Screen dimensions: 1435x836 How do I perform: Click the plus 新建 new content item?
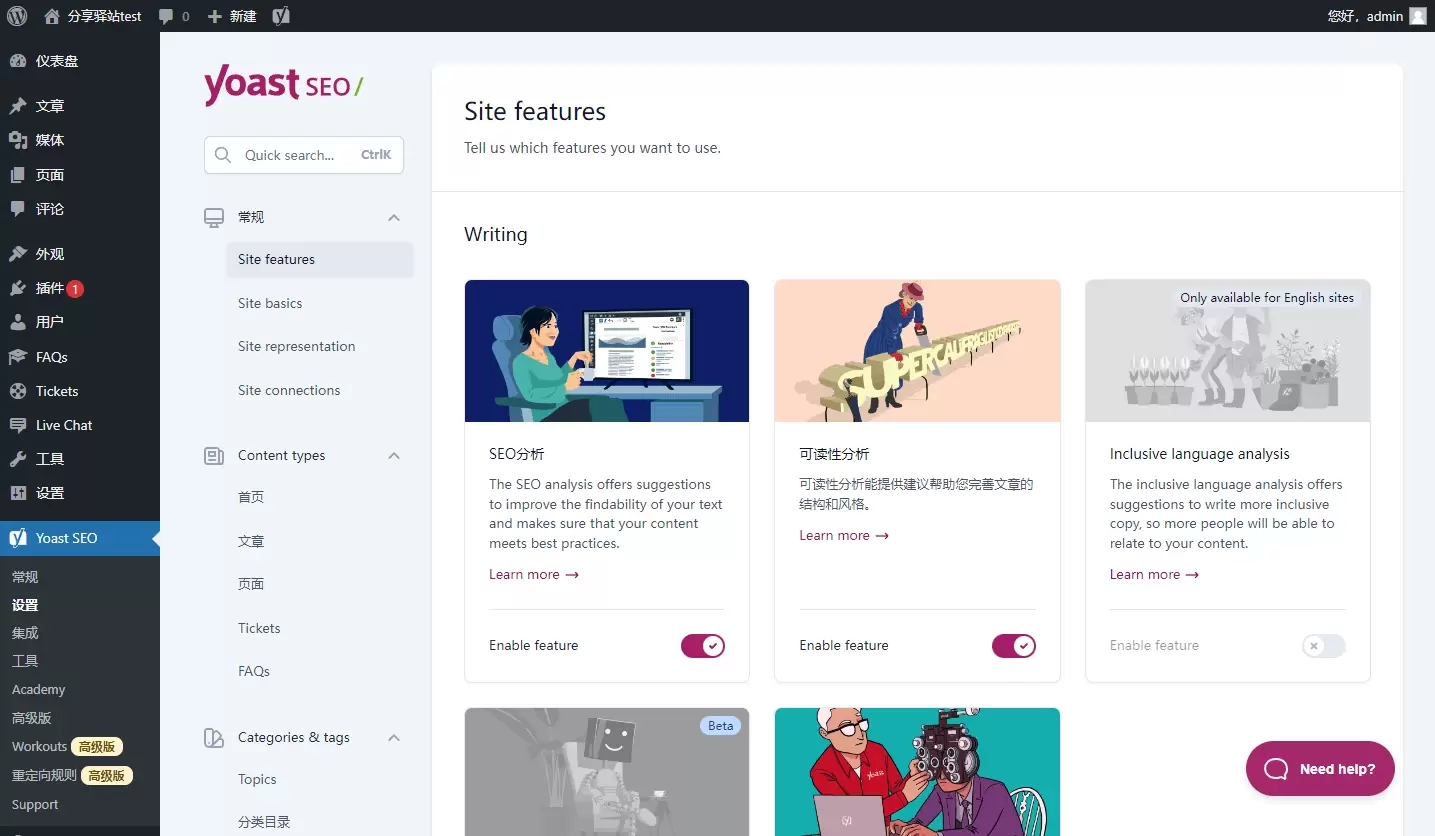click(232, 16)
